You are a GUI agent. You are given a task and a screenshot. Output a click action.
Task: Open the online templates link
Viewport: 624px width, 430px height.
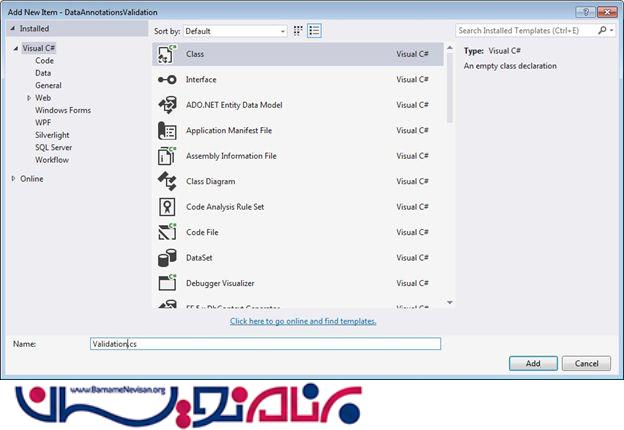point(303,321)
